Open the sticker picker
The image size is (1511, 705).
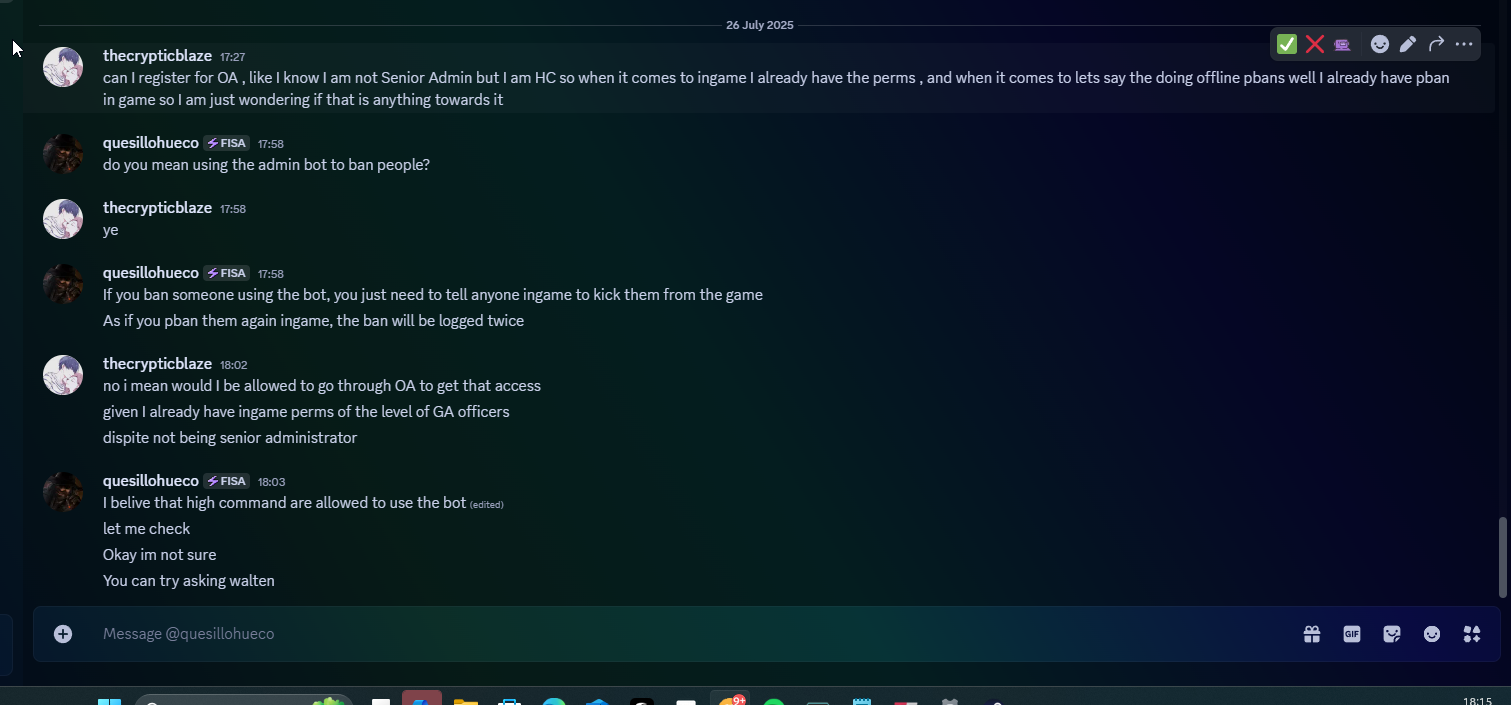point(1392,634)
